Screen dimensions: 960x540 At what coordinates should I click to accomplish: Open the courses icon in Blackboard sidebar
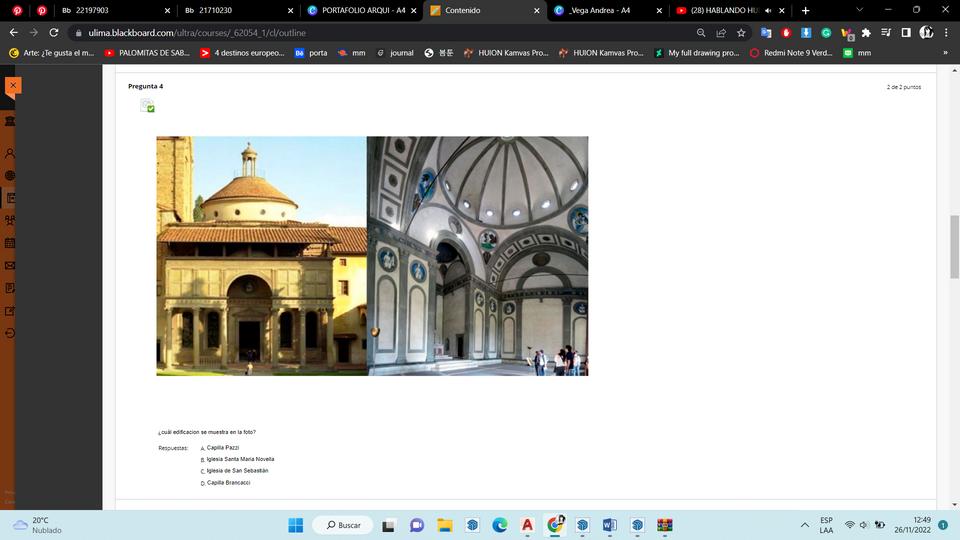pyautogui.click(x=10, y=198)
